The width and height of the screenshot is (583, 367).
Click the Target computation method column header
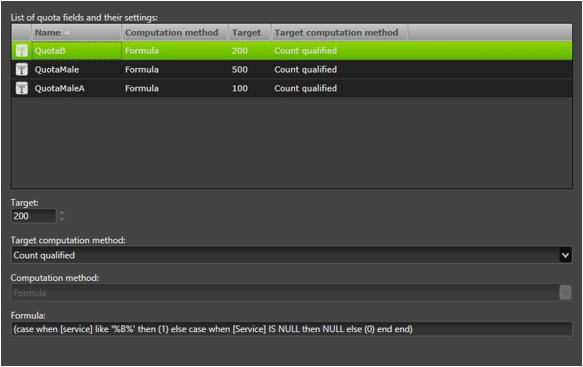(x=339, y=33)
